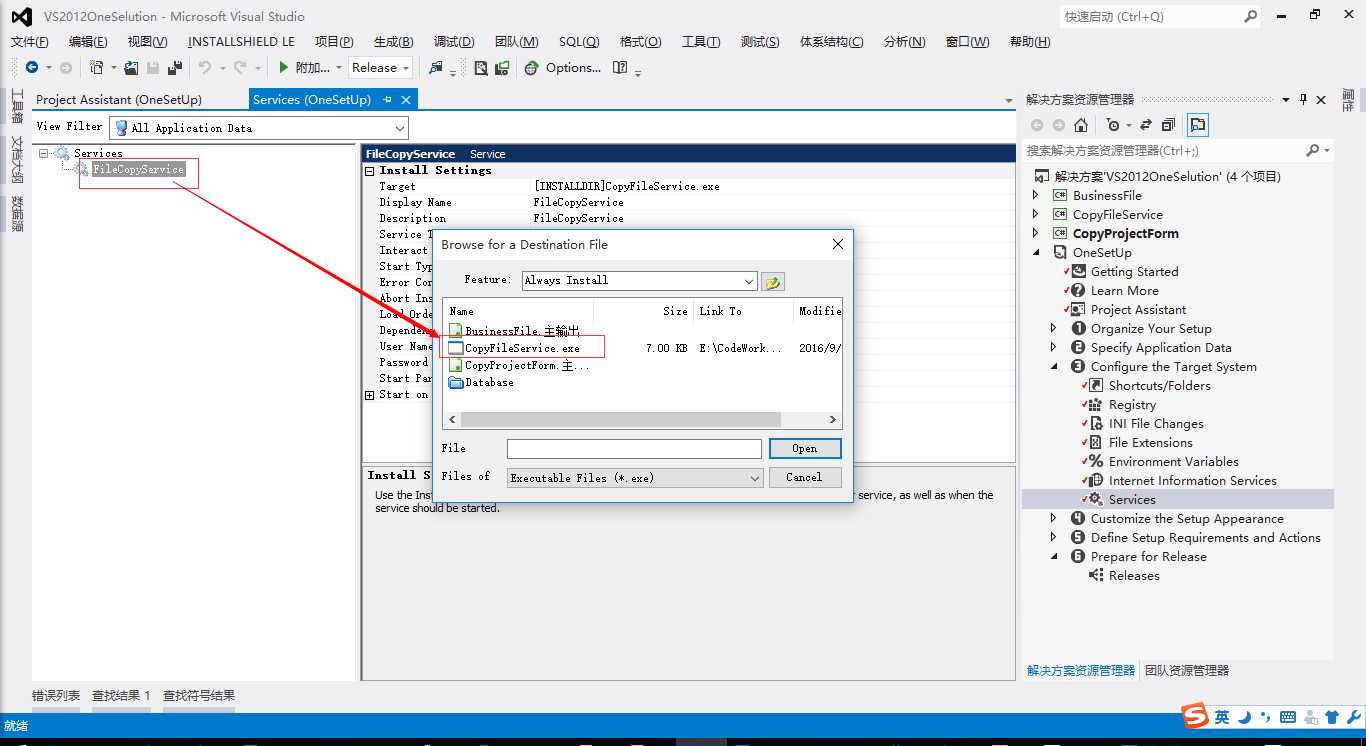Select the CopyProjectForm project
This screenshot has height=746, width=1366.
(x=1125, y=234)
